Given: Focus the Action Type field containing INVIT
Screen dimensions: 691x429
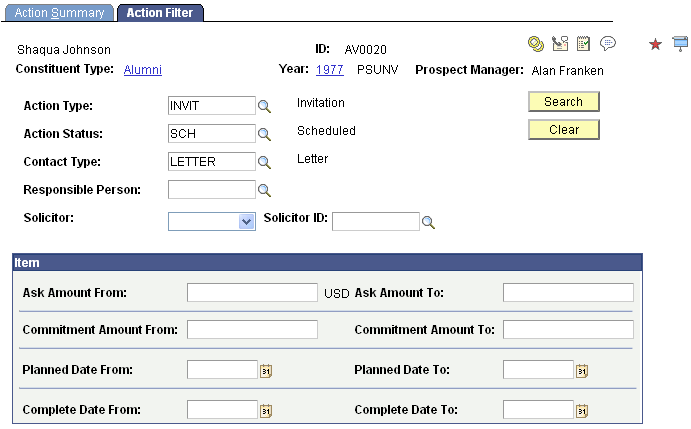Looking at the screenshot, I should [x=212, y=106].
